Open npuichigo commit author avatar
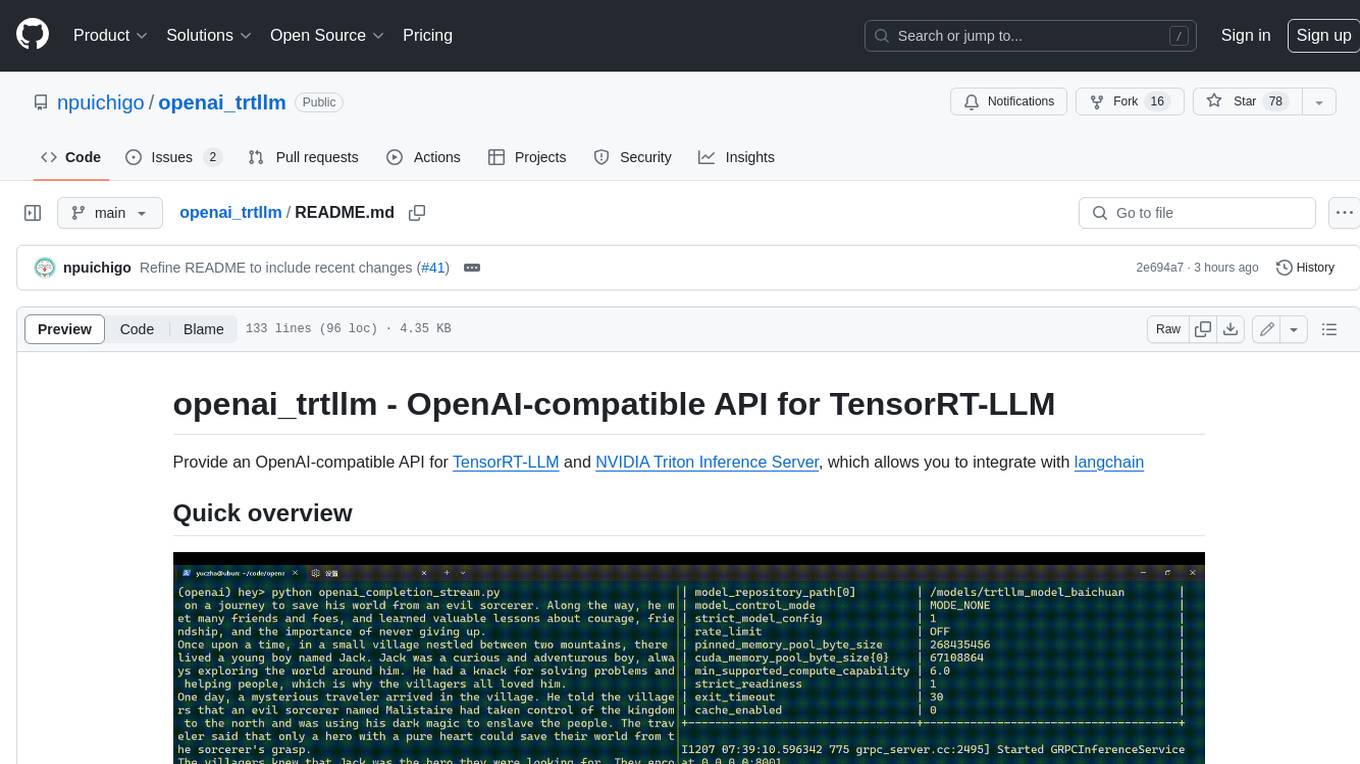 pyautogui.click(x=44, y=268)
